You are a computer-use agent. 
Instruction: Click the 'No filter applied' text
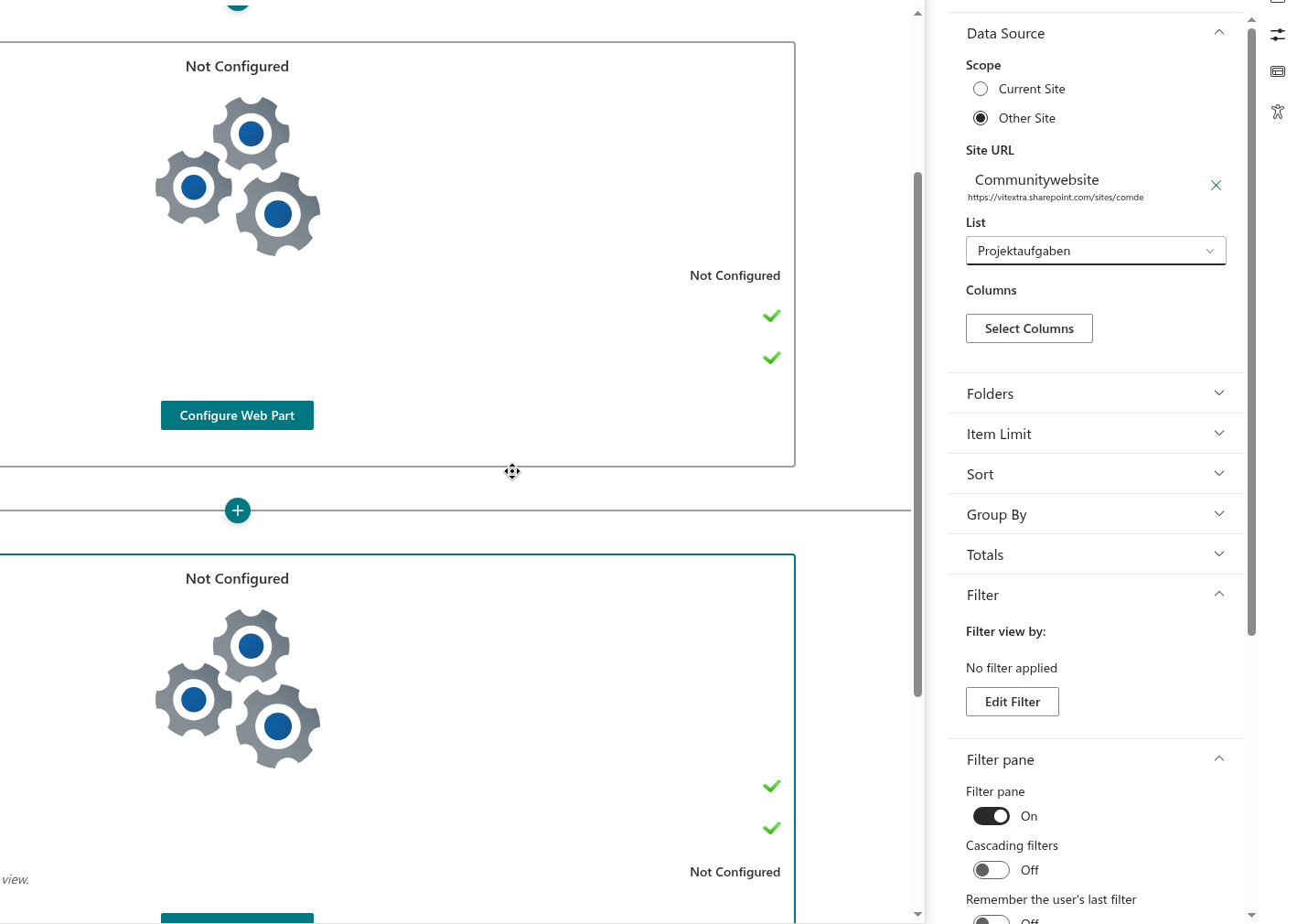(x=1012, y=668)
